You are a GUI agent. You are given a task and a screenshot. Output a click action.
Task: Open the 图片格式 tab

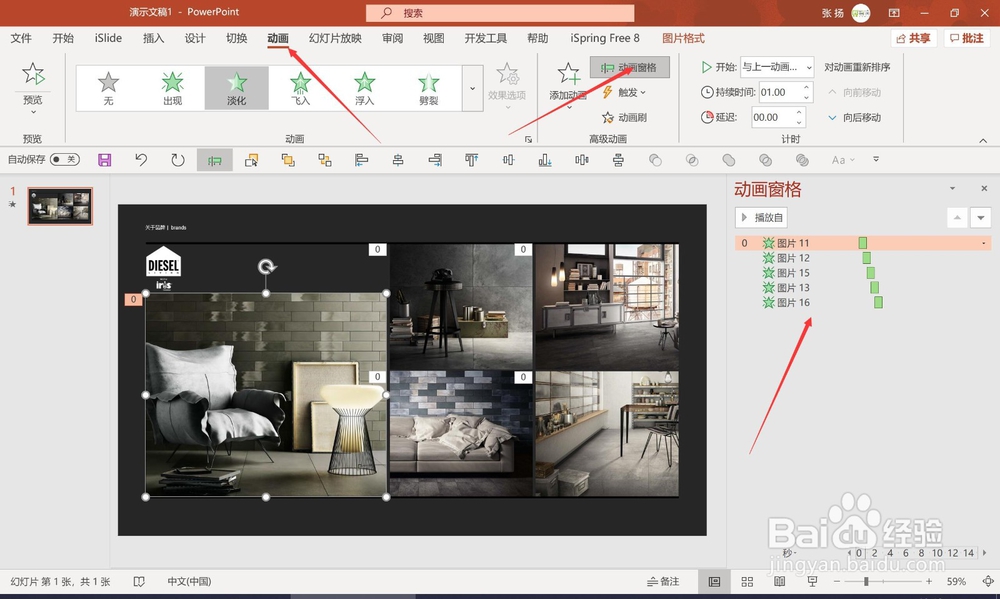(x=683, y=38)
